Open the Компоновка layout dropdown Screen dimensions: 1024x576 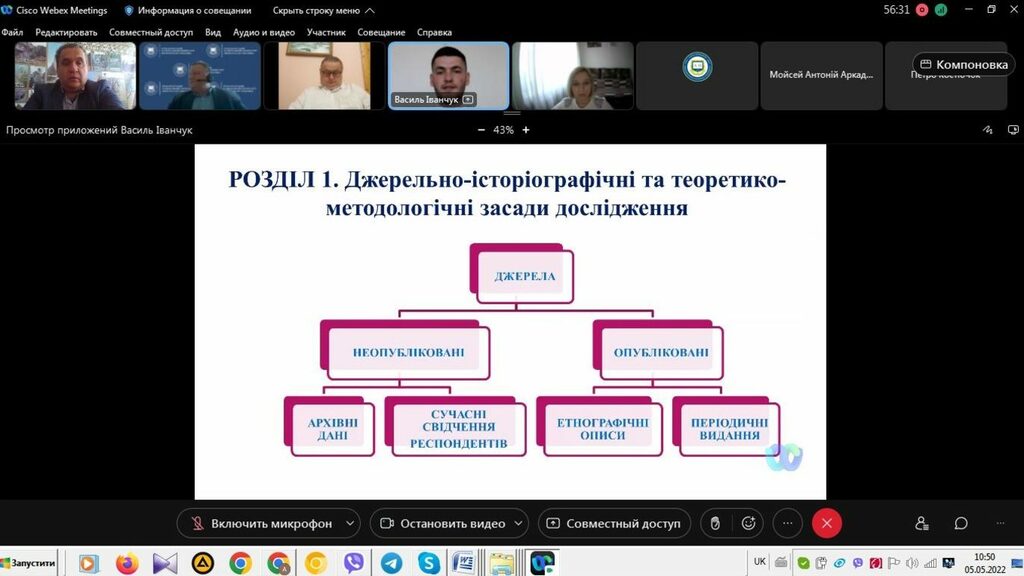[964, 64]
